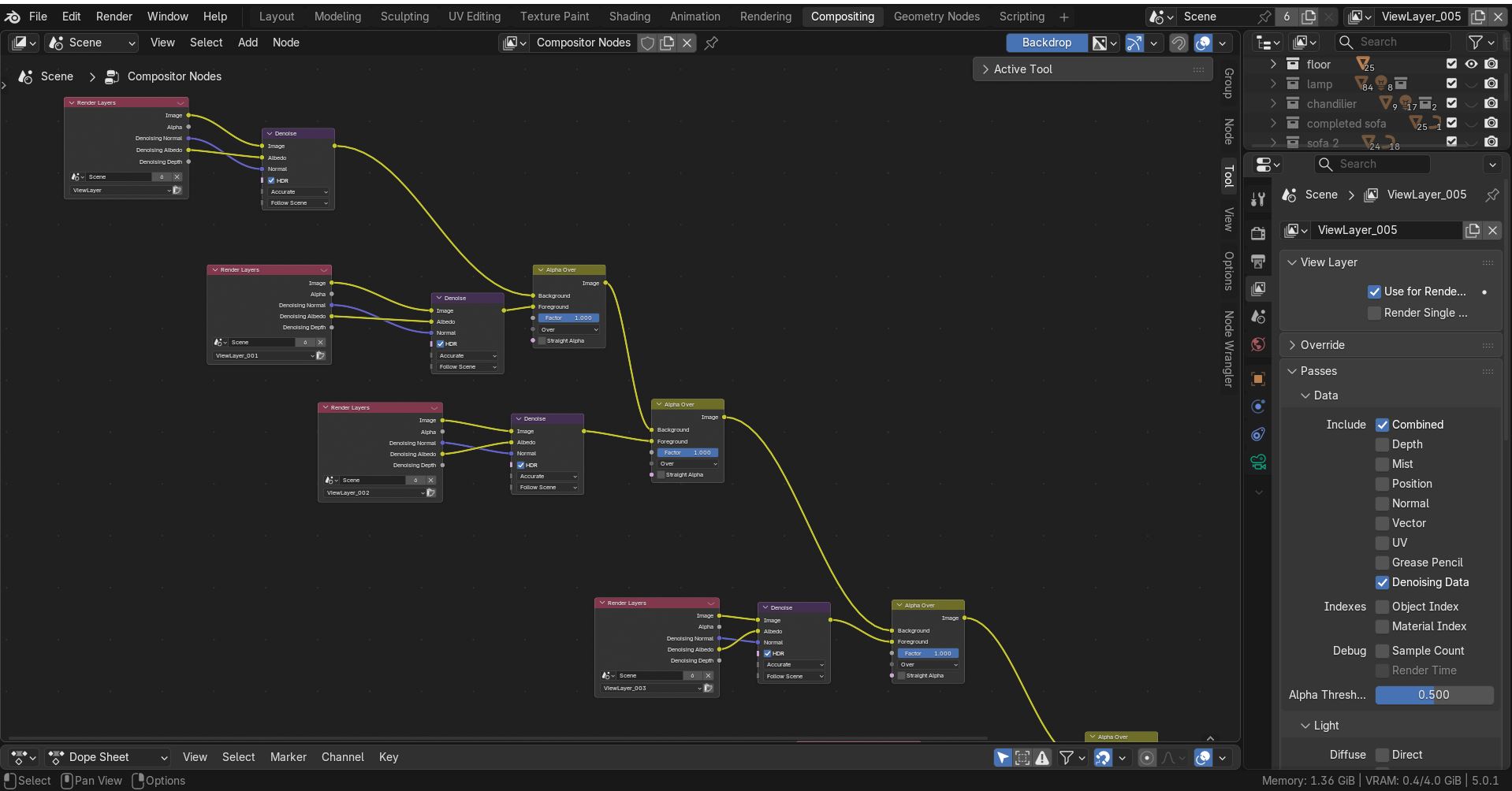
Task: Open the World properties tab icon
Action: (x=1258, y=344)
